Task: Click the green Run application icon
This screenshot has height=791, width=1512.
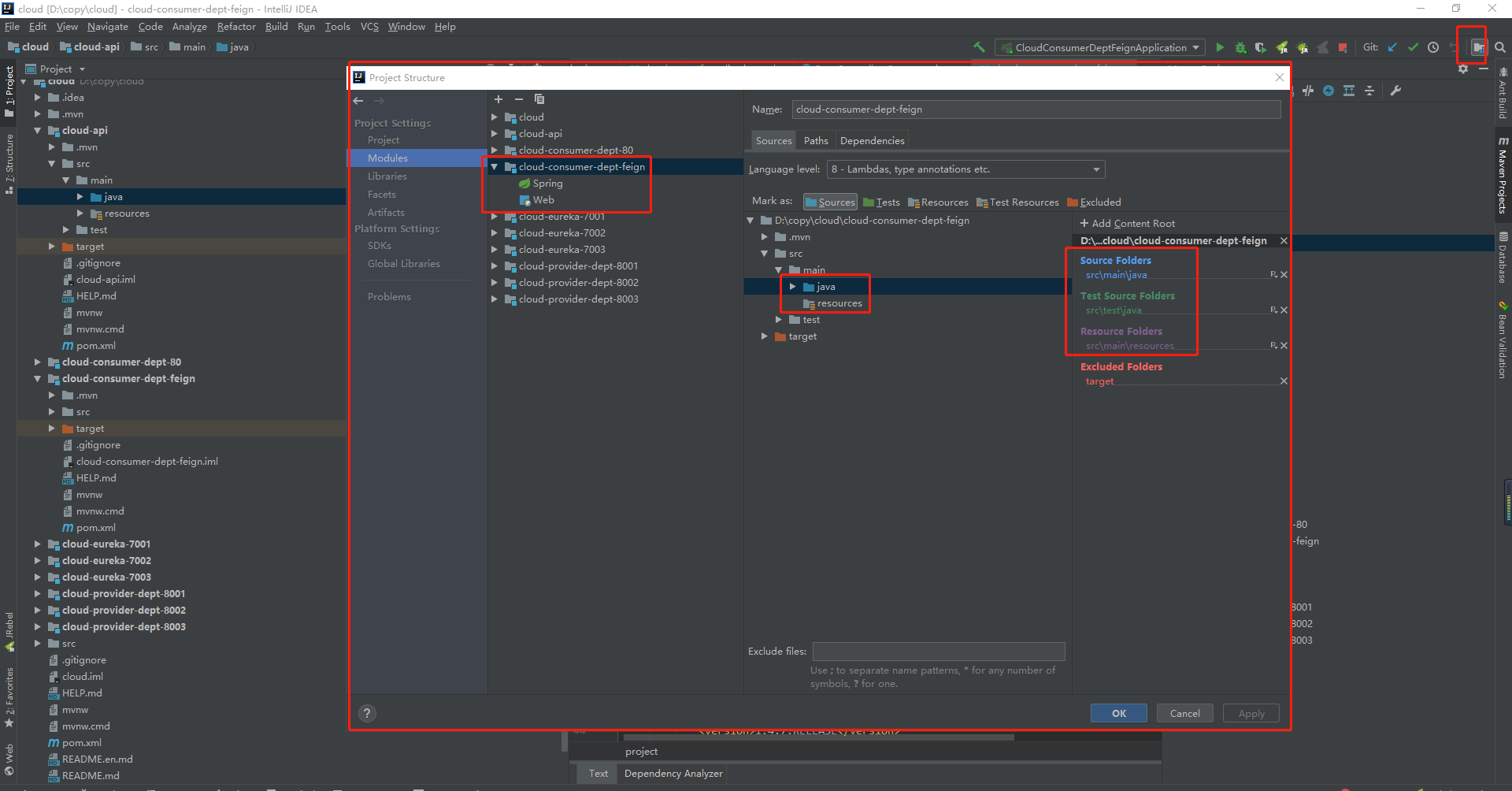Action: coord(1220,47)
